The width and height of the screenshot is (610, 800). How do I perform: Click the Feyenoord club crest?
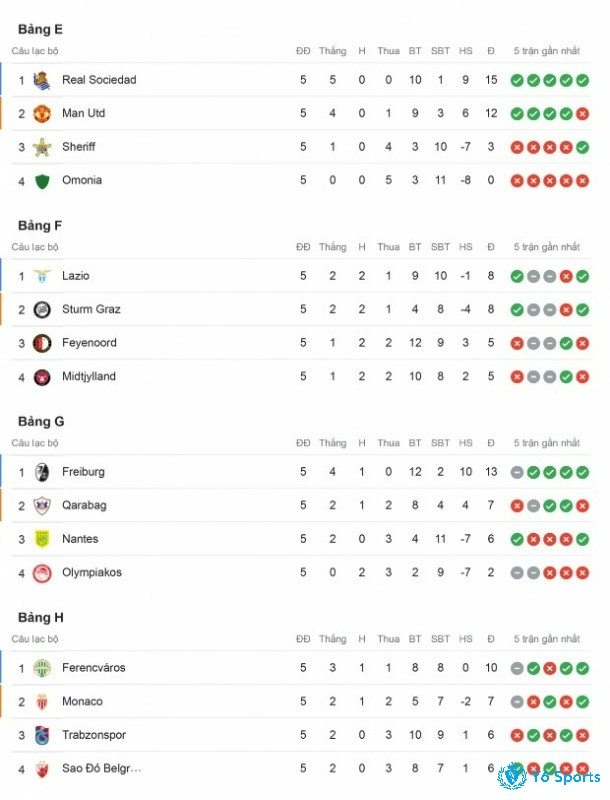click(x=42, y=343)
